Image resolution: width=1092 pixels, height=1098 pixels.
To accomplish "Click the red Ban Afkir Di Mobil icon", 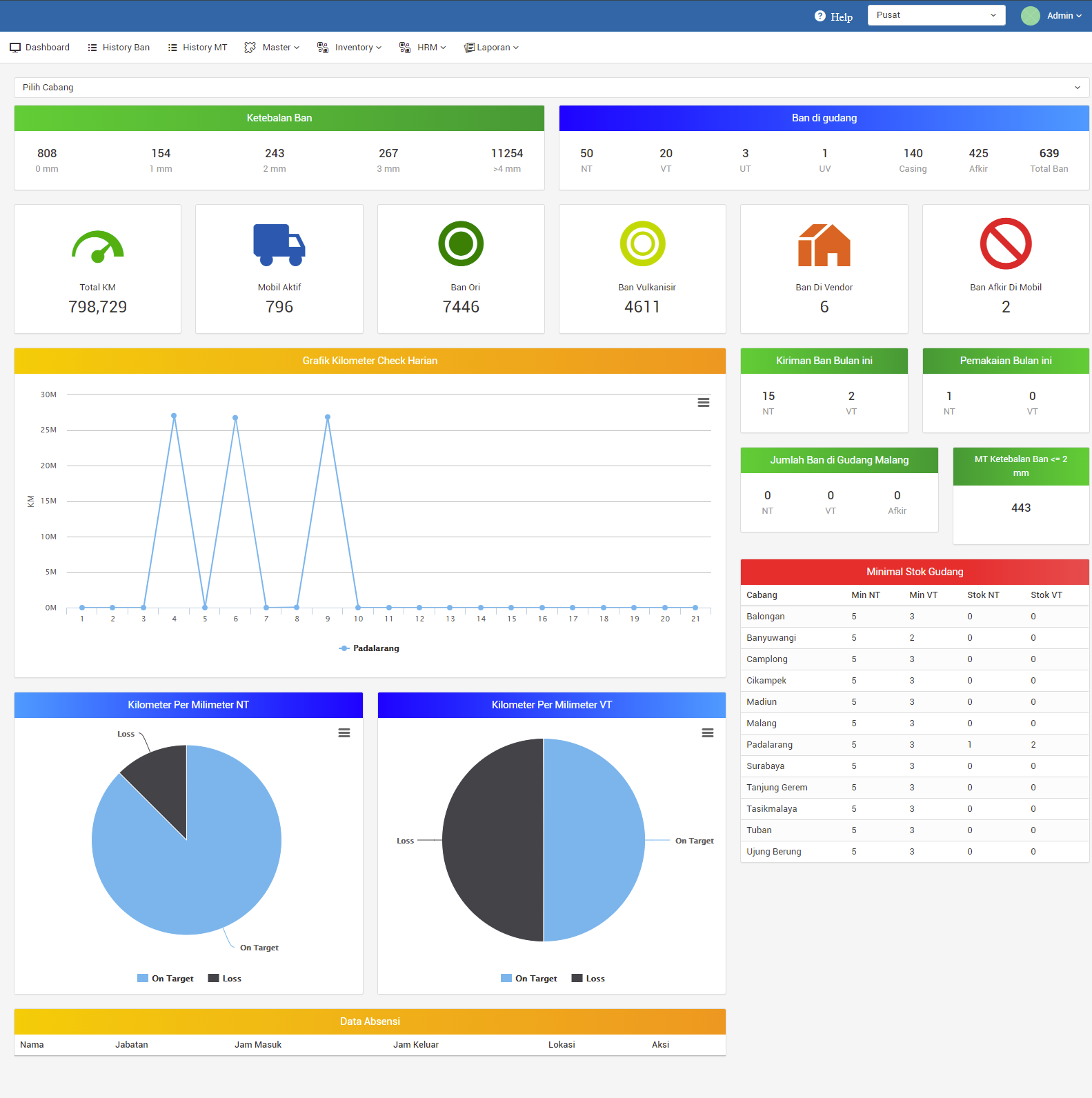I will click(1005, 243).
